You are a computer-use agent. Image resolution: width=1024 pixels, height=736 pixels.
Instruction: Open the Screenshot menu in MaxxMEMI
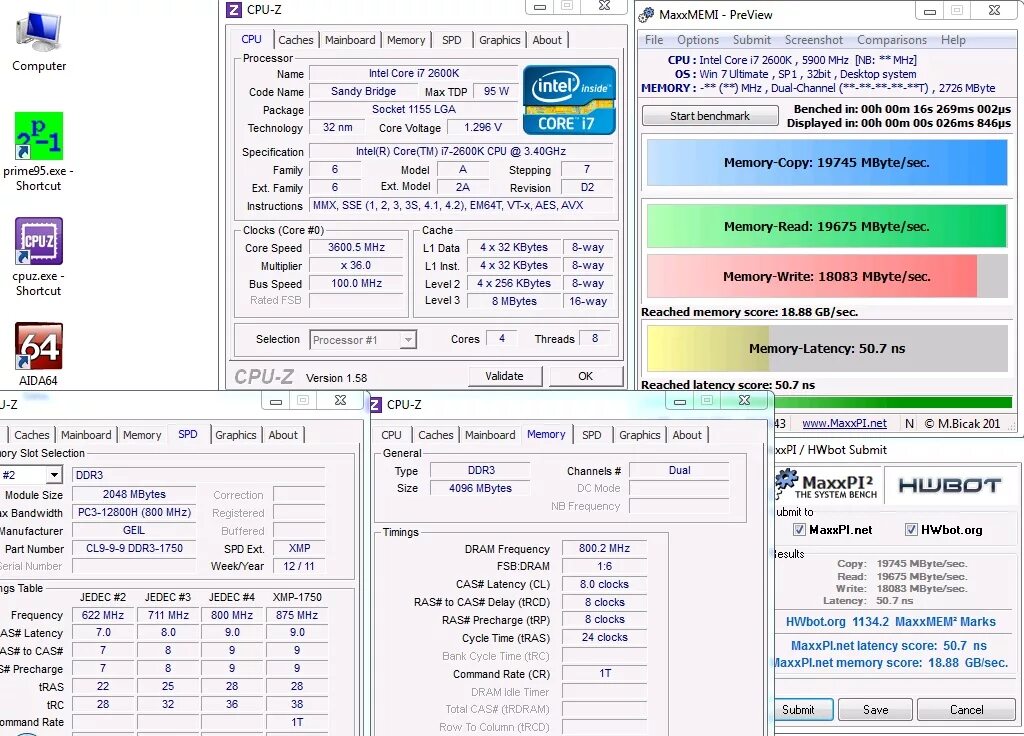813,40
